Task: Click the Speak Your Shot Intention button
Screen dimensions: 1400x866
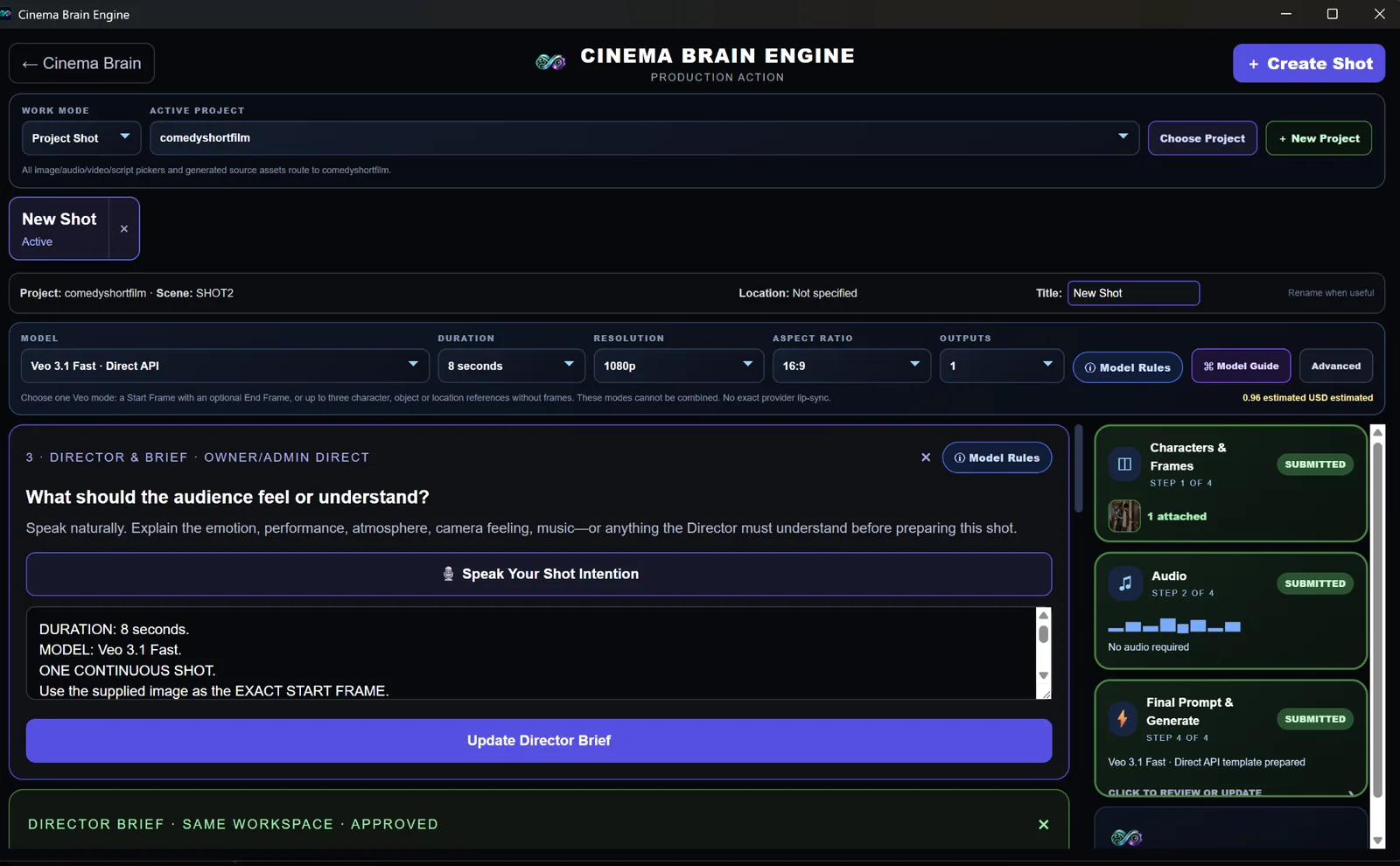Action: [x=539, y=574]
